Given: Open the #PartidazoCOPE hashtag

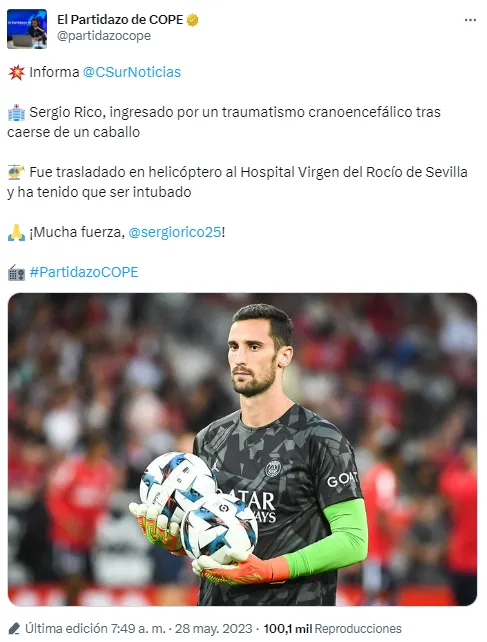Looking at the screenshot, I should 84,272.
